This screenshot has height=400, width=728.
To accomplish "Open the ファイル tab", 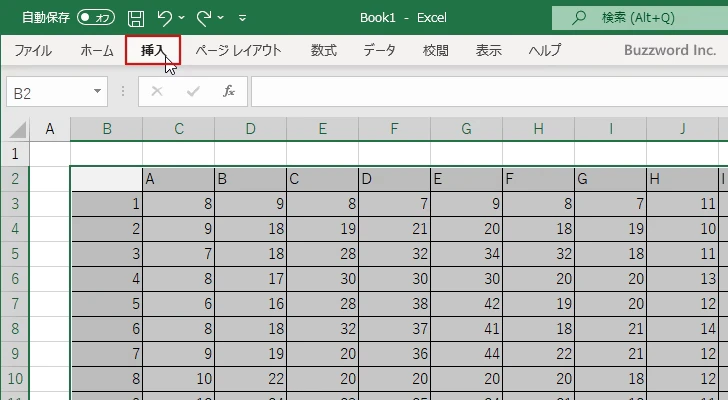I will (33, 50).
